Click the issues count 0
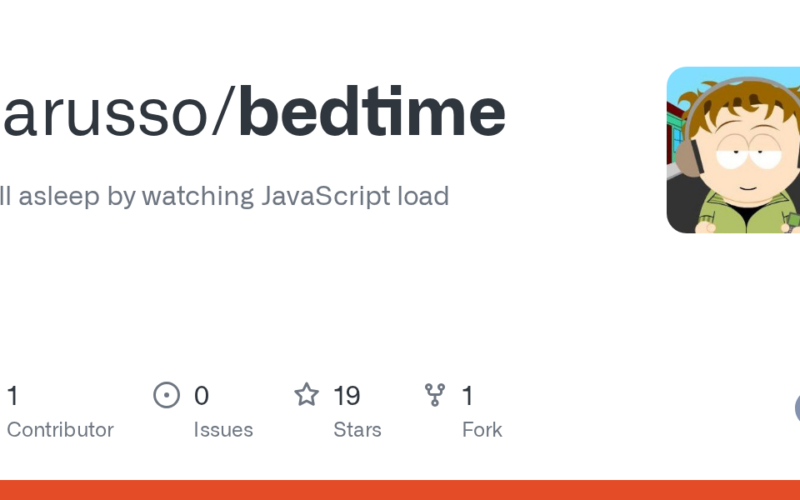Viewport: 800px width, 500px height. point(201,396)
